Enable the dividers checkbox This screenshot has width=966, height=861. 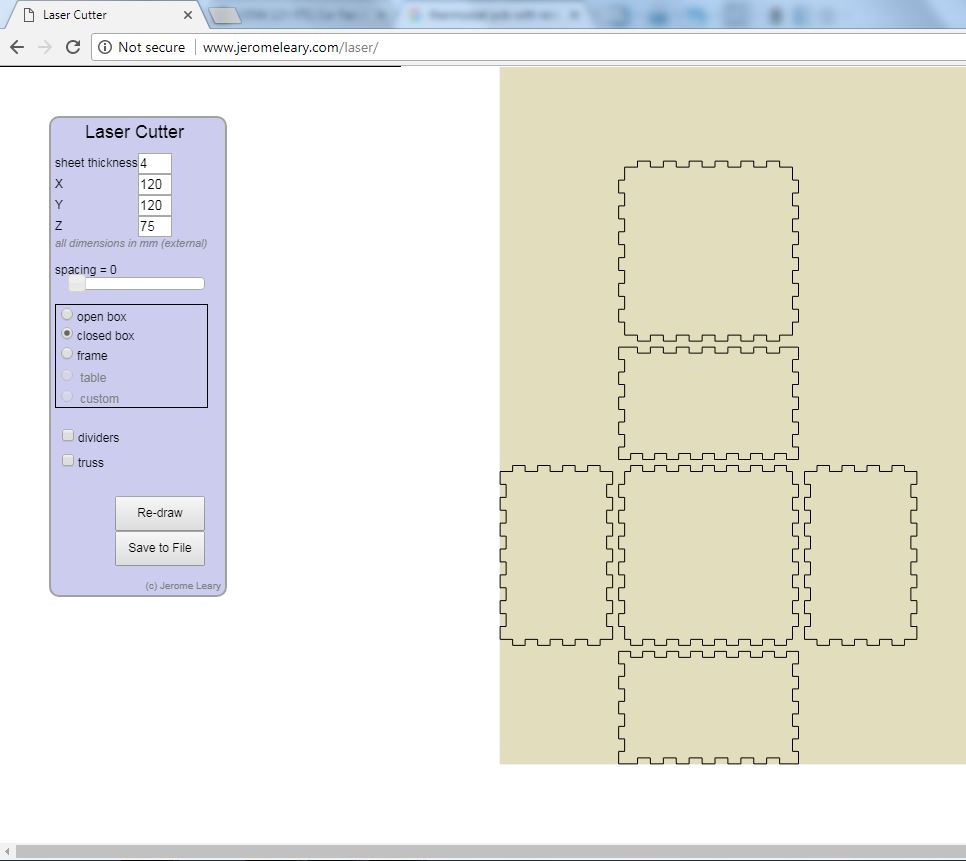point(67,435)
